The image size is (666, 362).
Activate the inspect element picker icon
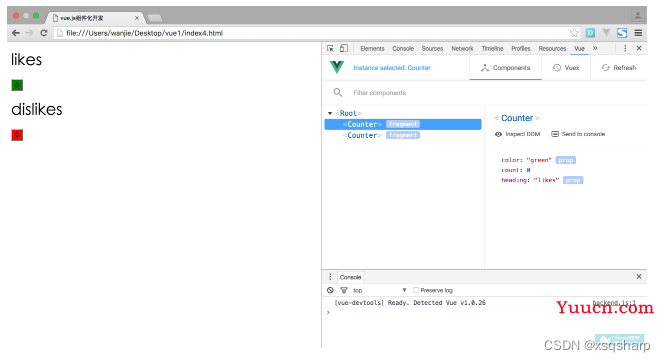(x=330, y=48)
